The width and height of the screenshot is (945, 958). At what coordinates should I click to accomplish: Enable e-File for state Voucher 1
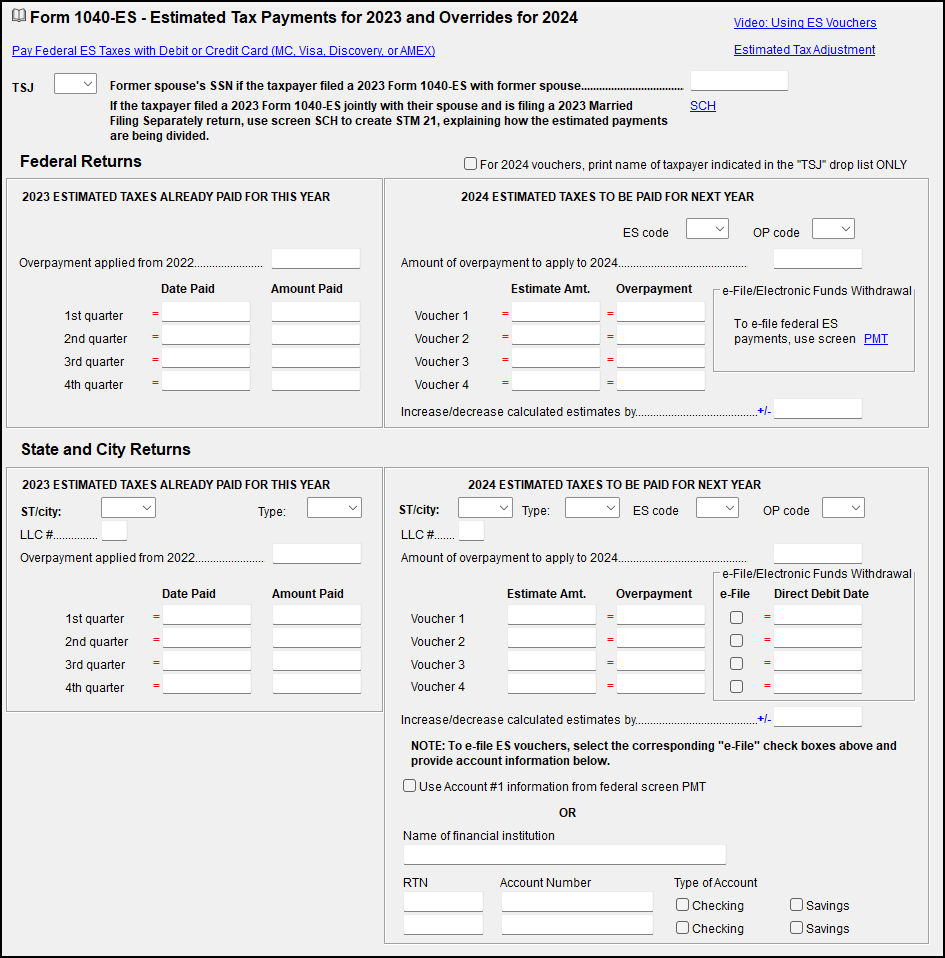[x=737, y=618]
